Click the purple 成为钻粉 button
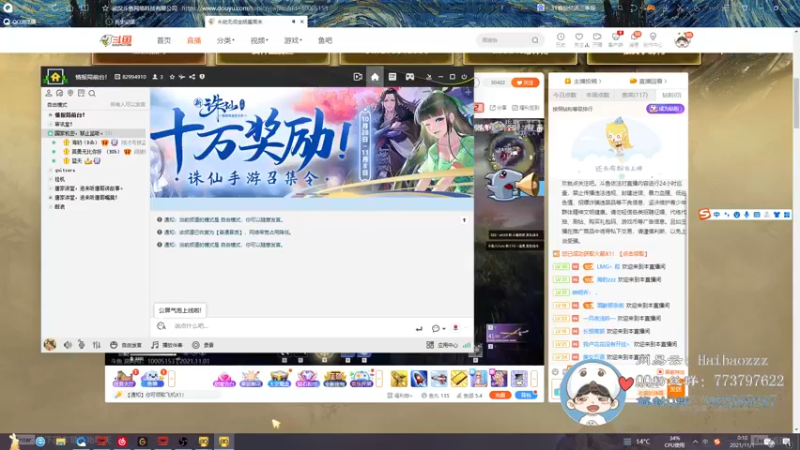 pyautogui.click(x=665, y=109)
